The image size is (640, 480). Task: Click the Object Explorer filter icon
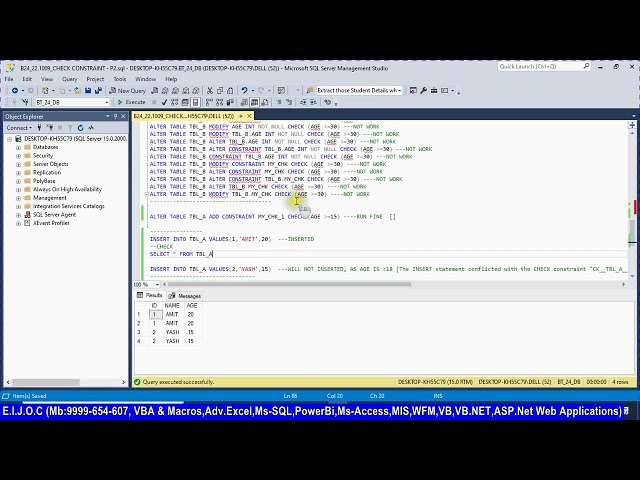[70, 128]
